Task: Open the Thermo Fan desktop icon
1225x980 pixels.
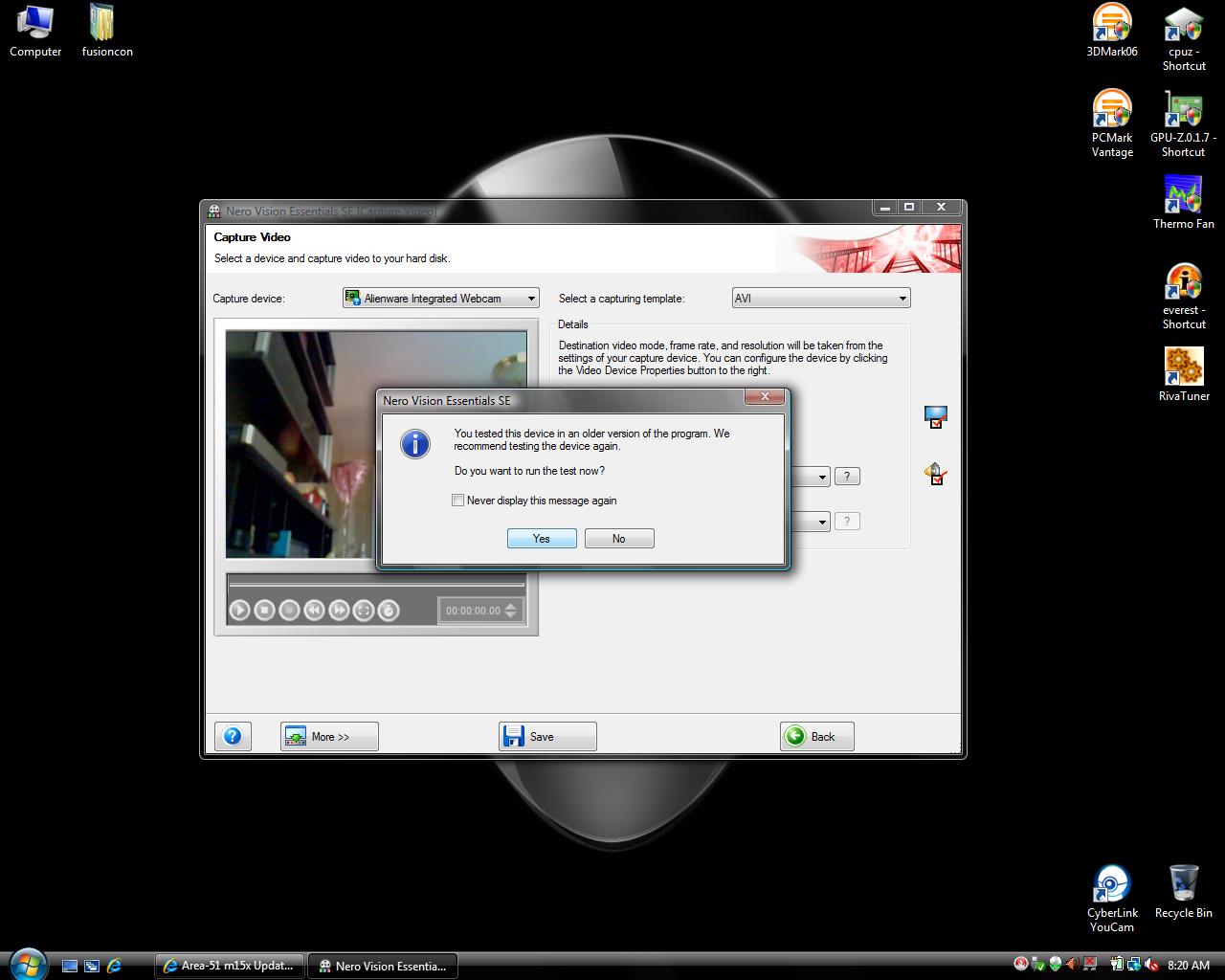Action: point(1184,203)
